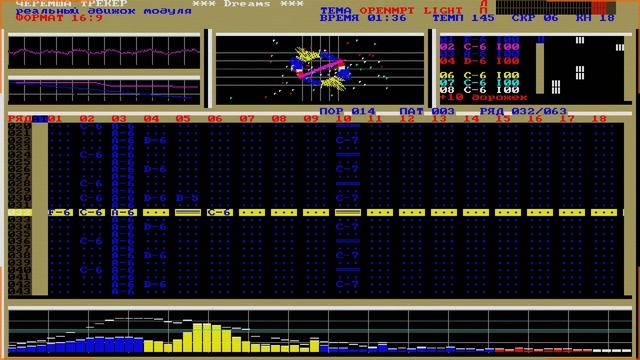The height and width of the screenshot is (360, 640).
Task: Select channel 06 C-6 I00 in channel list
Action: [x=480, y=76]
